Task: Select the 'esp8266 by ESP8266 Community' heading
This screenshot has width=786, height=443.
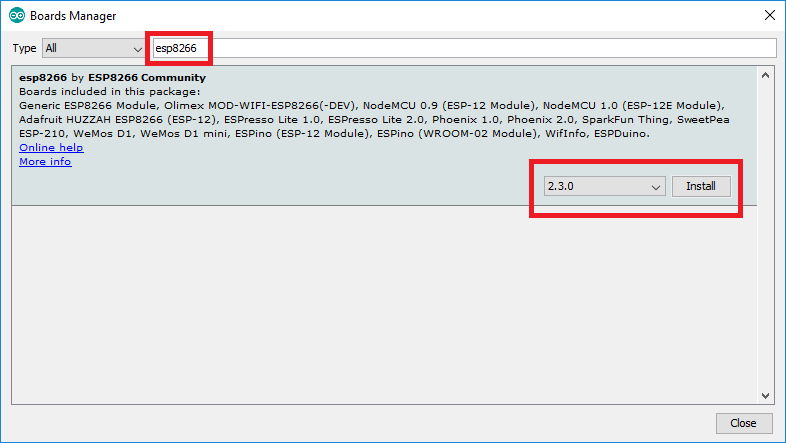Action: [112, 78]
